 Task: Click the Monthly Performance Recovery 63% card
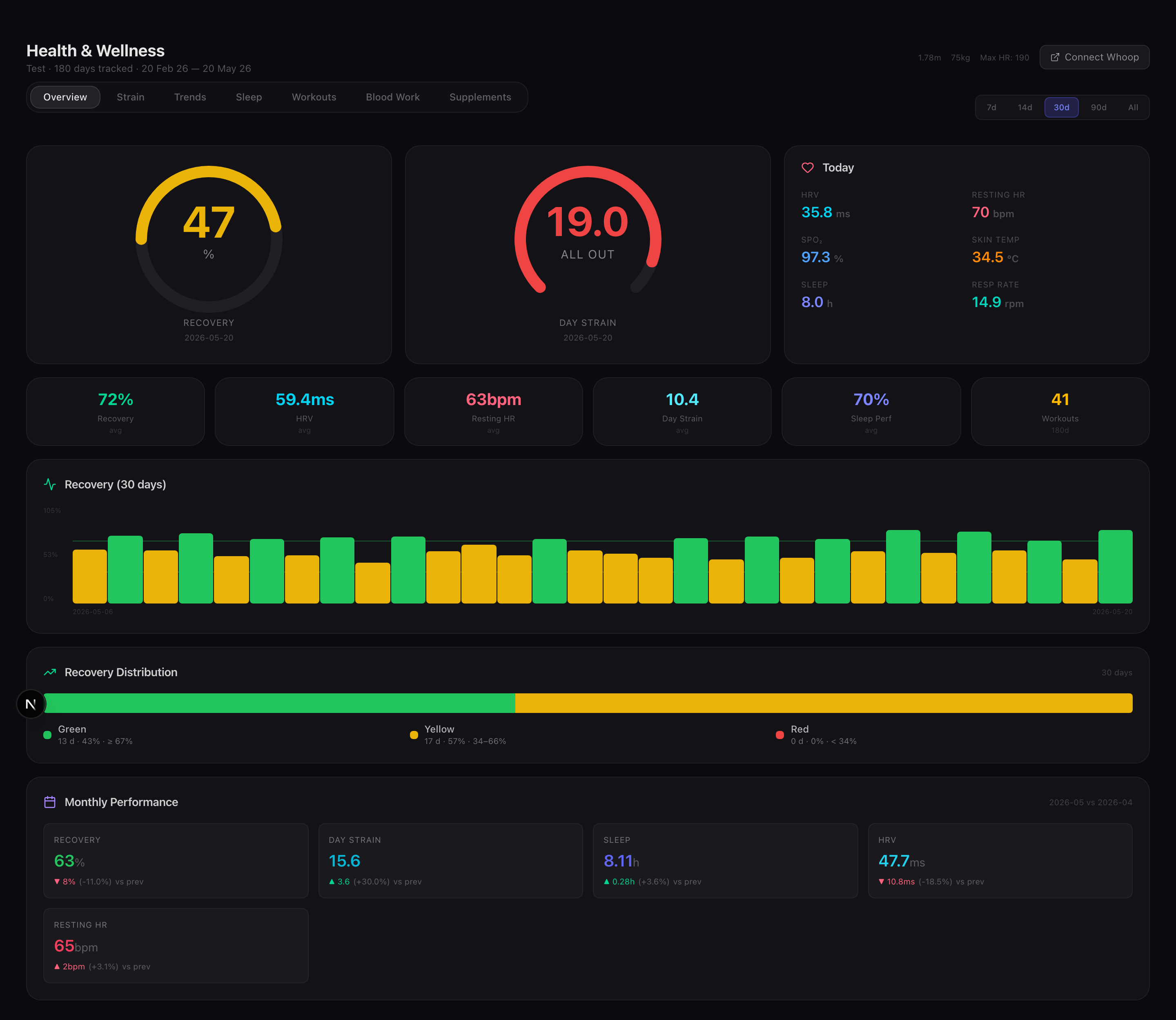point(176,861)
